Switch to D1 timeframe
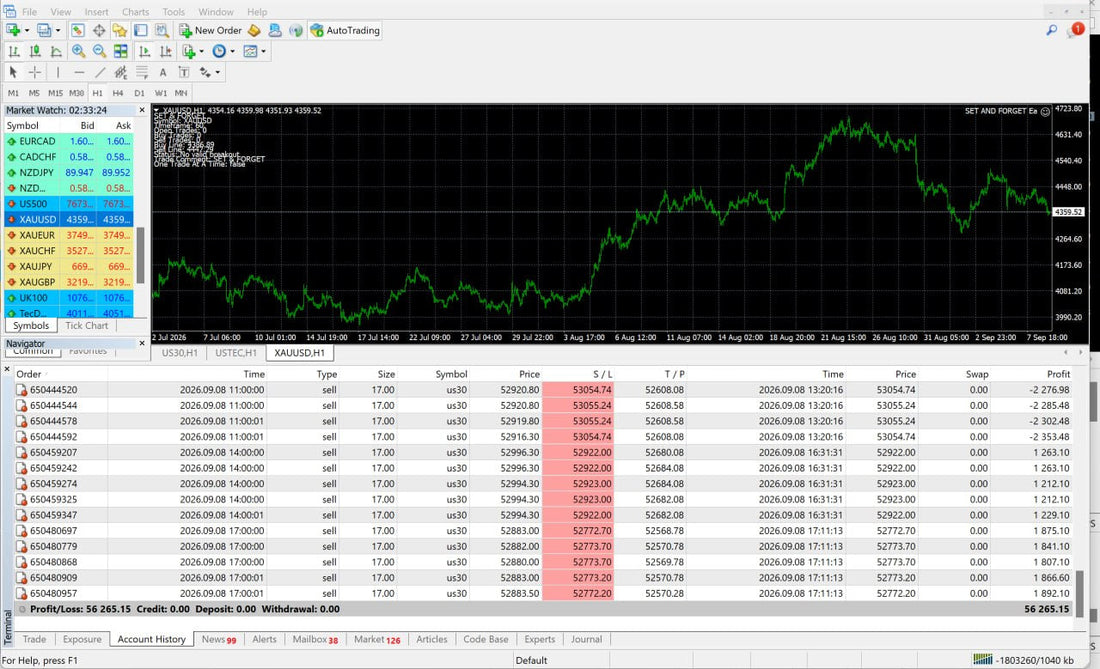 (139, 93)
